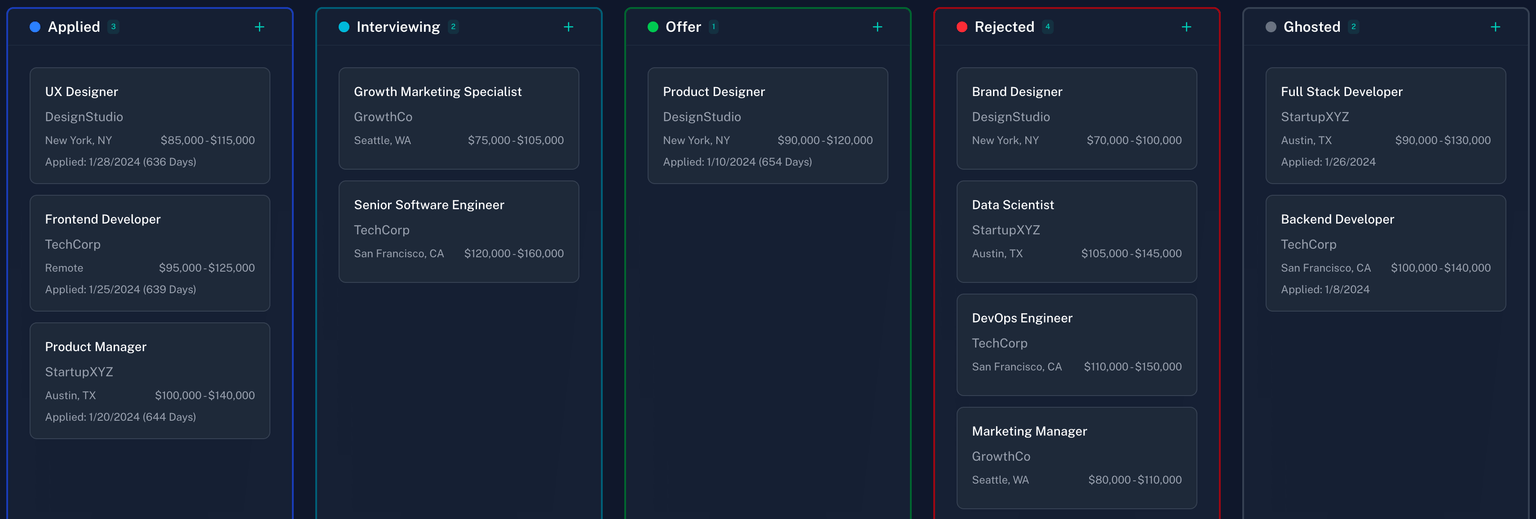The height and width of the screenshot is (519, 1536).
Task: Click the red dot beside Rejected
Action: point(962,27)
